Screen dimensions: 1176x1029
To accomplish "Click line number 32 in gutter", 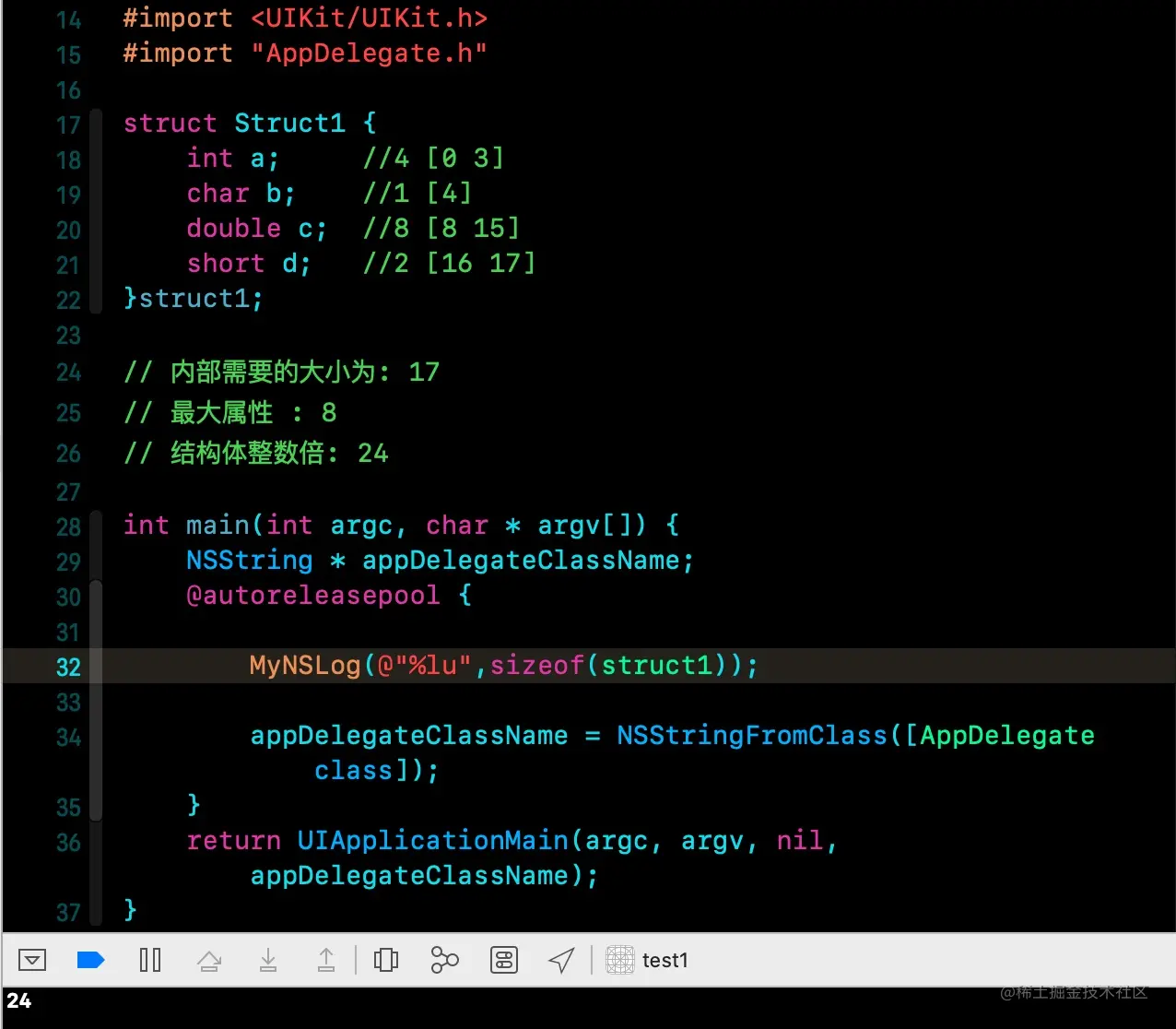I will (x=68, y=667).
